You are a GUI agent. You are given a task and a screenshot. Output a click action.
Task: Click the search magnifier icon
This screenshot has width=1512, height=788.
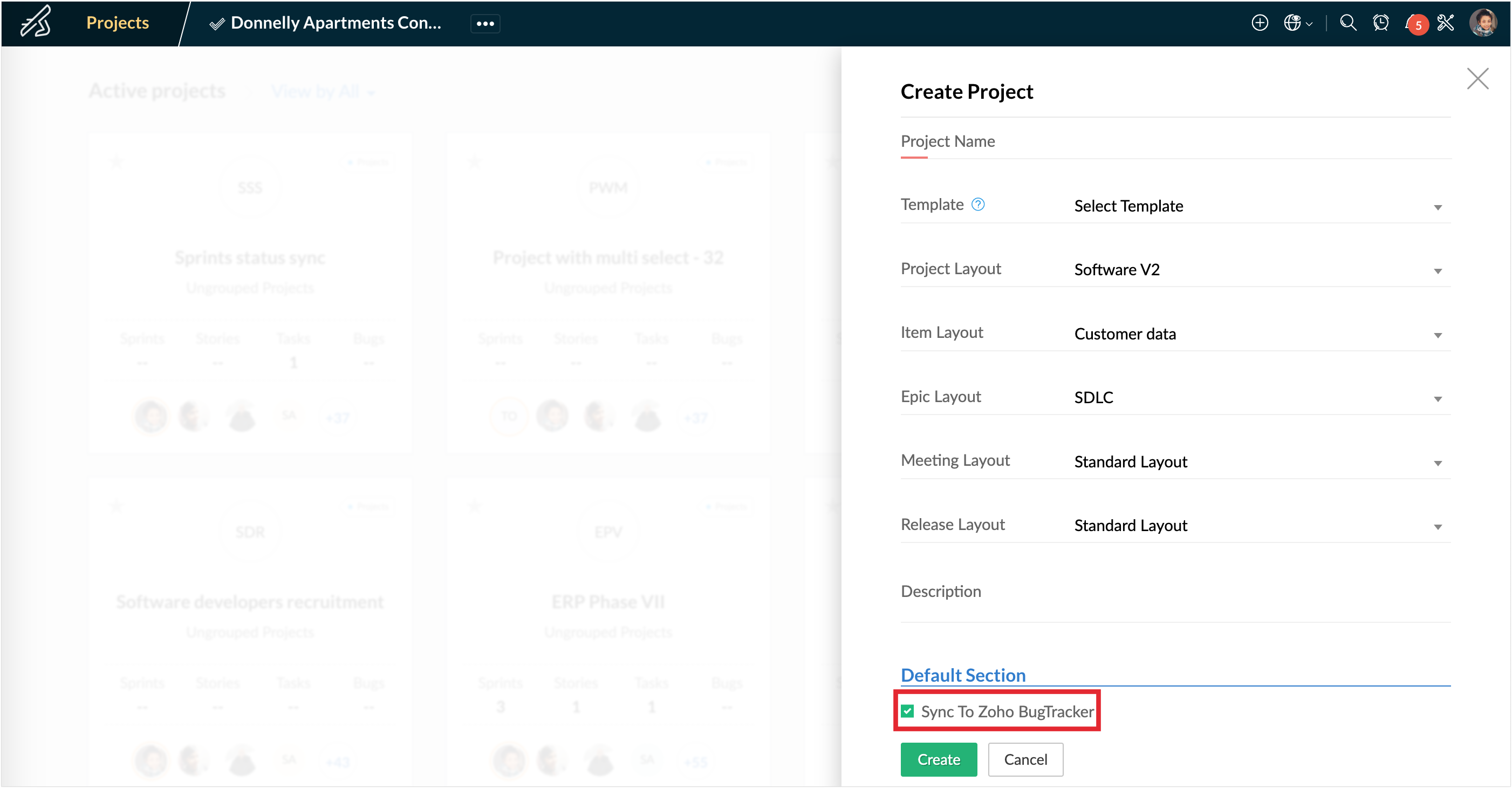[x=1348, y=23]
